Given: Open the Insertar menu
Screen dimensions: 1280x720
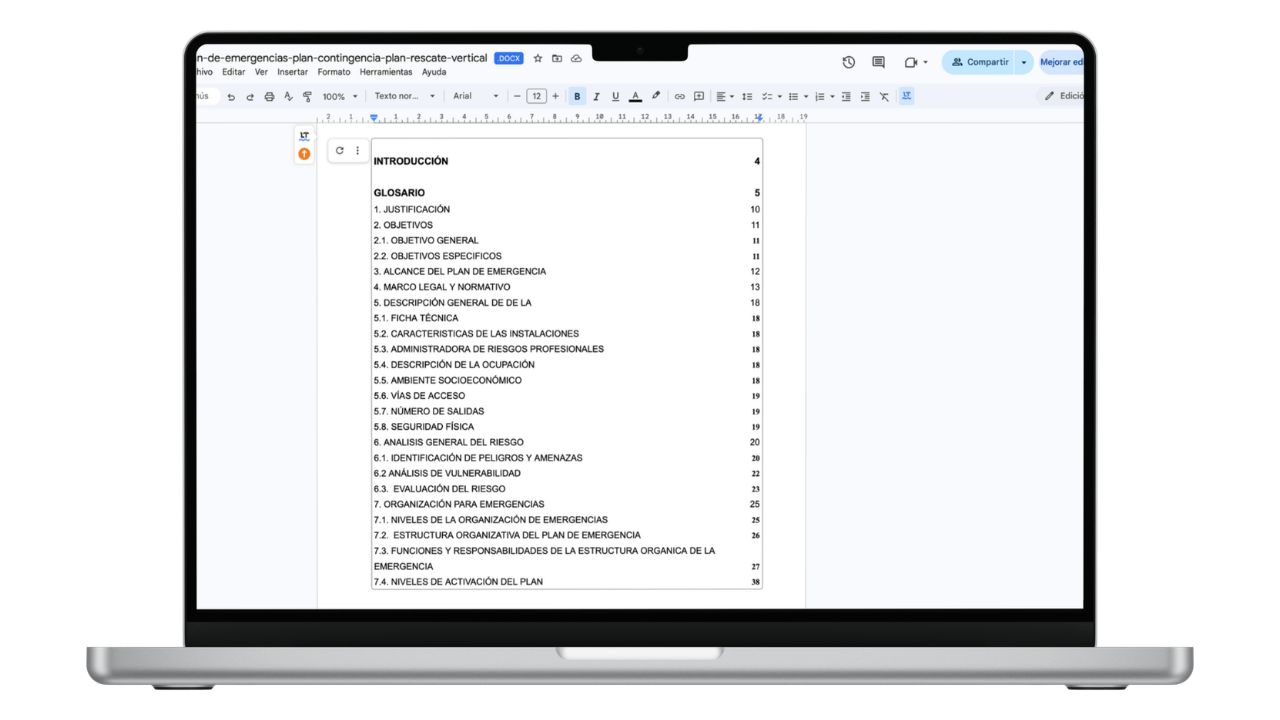Looking at the screenshot, I should (292, 72).
